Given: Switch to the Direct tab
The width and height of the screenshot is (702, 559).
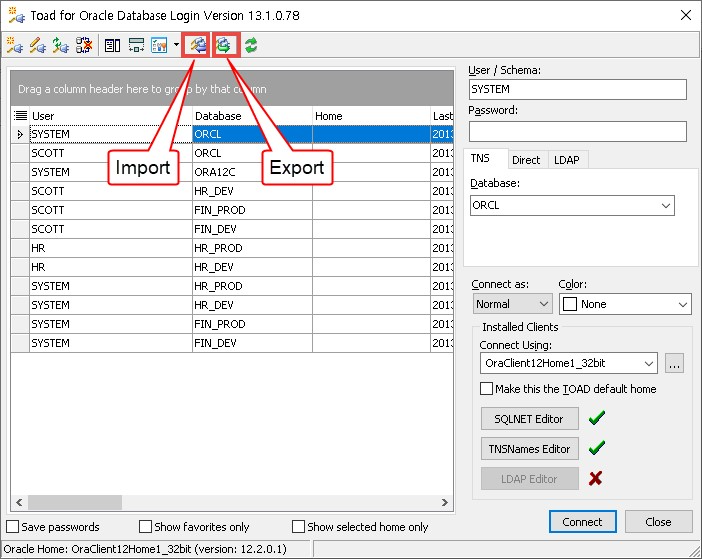Looking at the screenshot, I should point(526,160).
